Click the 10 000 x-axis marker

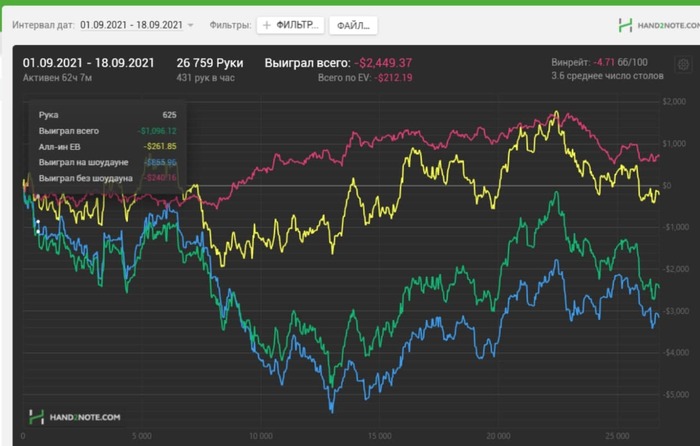coord(261,436)
